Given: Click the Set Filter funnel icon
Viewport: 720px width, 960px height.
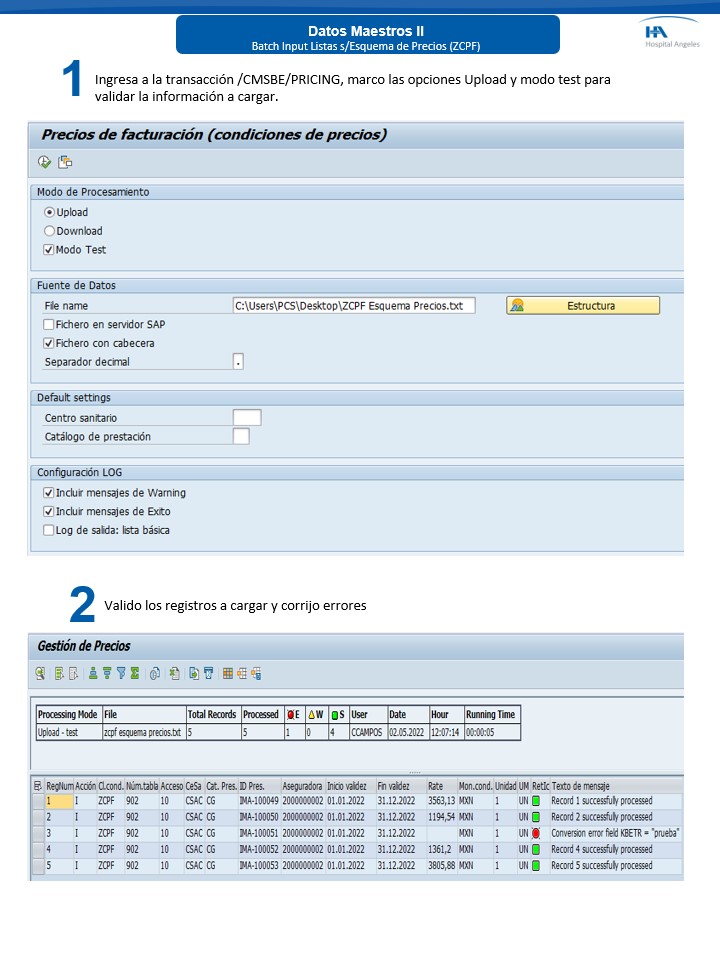Looking at the screenshot, I should pos(120,674).
